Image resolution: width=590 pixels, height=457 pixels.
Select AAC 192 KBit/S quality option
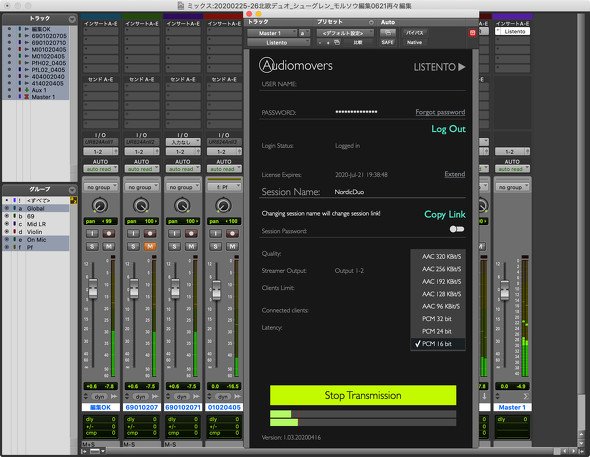coord(438,281)
